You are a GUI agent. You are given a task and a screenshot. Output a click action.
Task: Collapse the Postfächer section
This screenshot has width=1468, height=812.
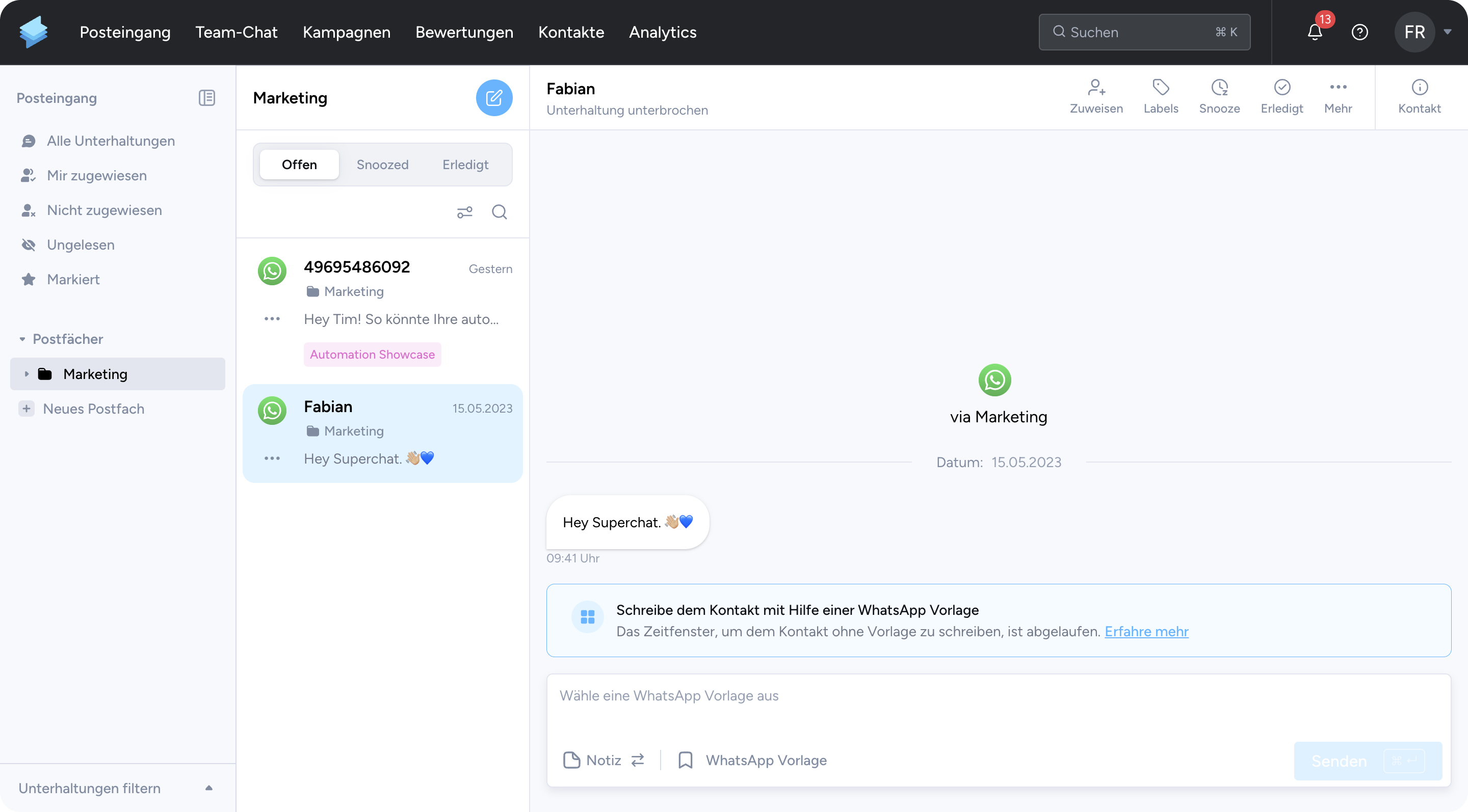click(x=22, y=339)
